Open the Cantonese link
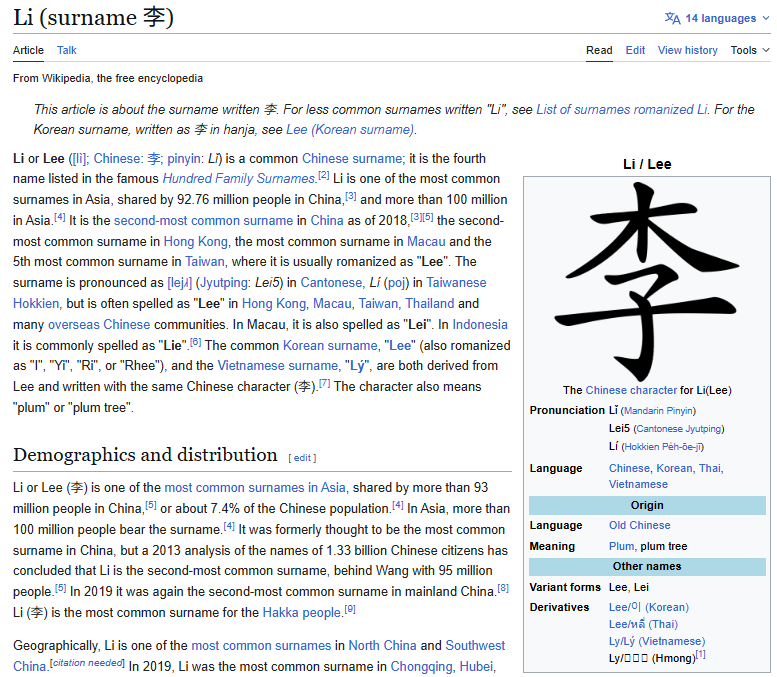 click(x=332, y=282)
